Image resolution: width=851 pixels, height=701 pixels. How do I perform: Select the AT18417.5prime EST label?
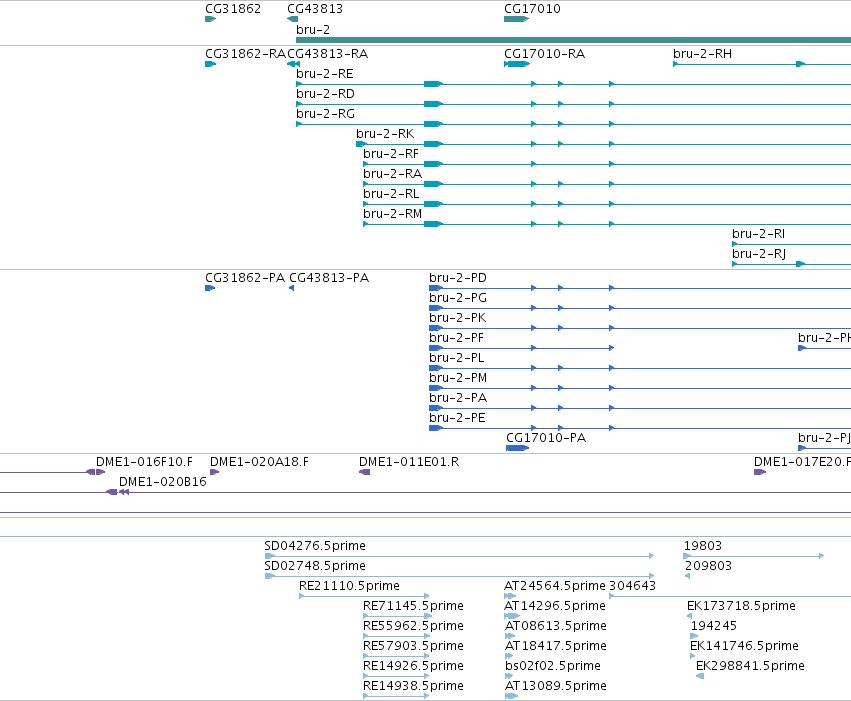[555, 646]
